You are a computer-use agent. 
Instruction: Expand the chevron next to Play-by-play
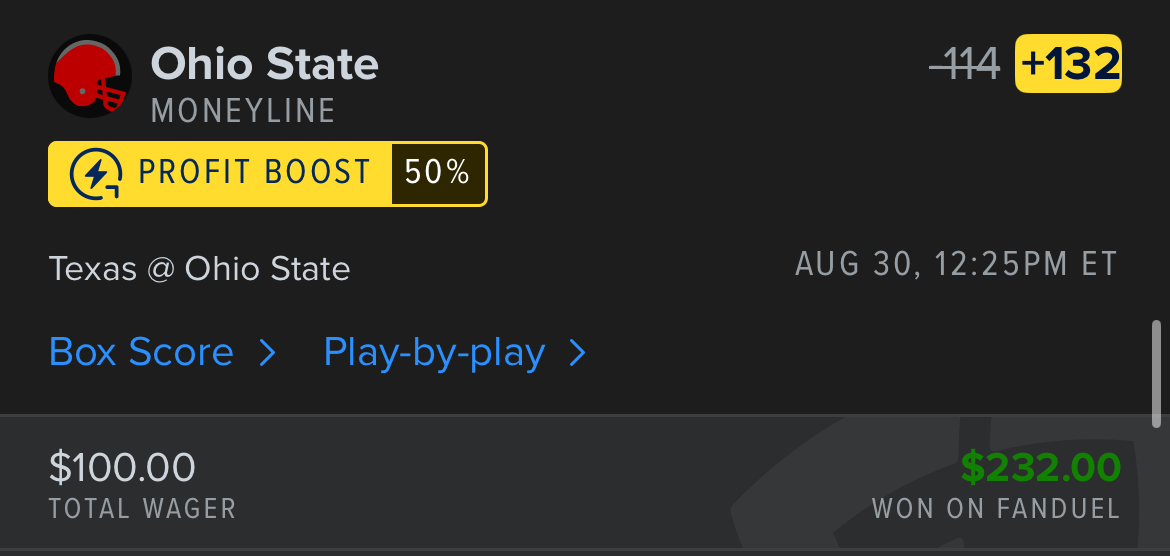[x=578, y=352]
